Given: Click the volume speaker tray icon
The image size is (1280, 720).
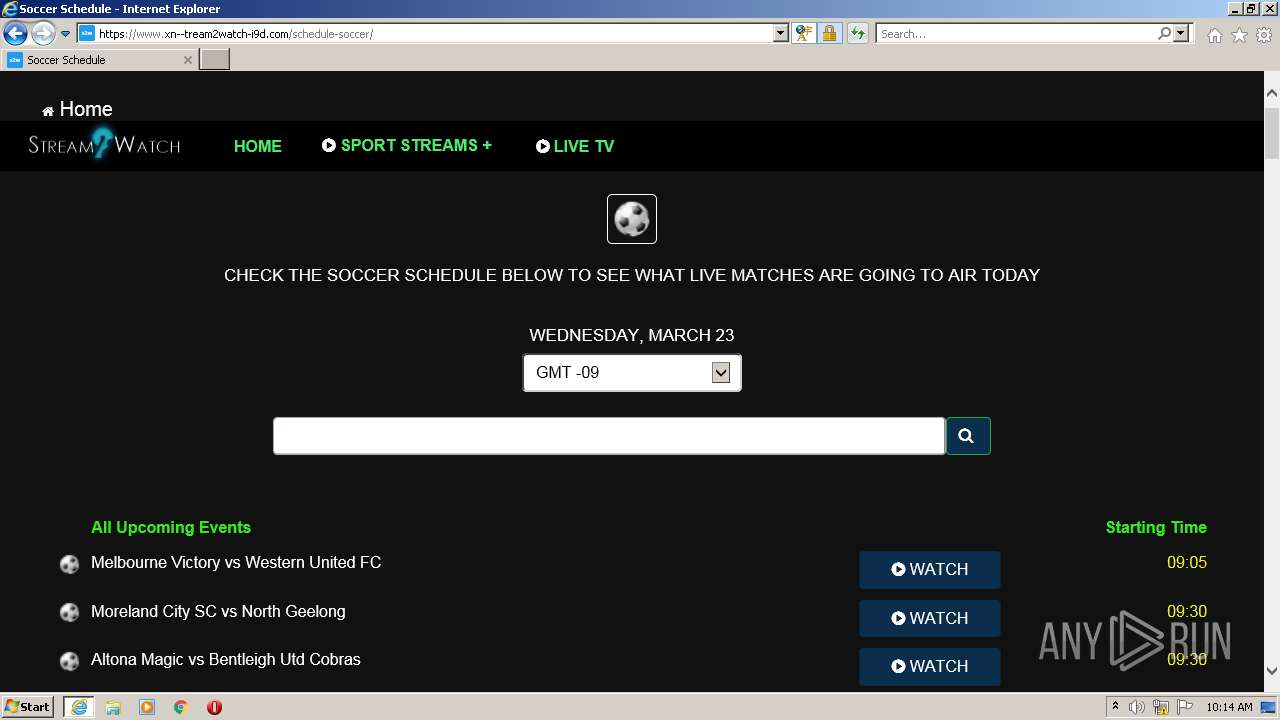Looking at the screenshot, I should click(1137, 707).
